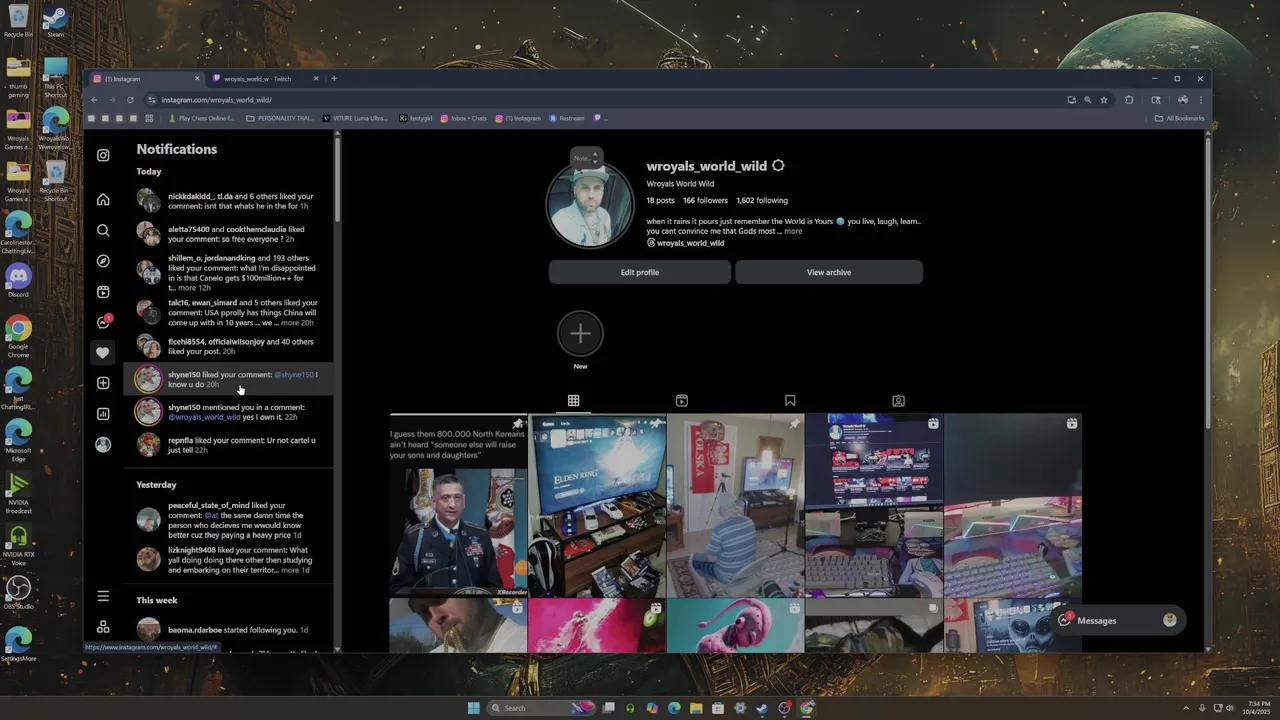Viewport: 1280px width, 720px height.
Task: Open the profile settings gear icon
Action: point(778,166)
